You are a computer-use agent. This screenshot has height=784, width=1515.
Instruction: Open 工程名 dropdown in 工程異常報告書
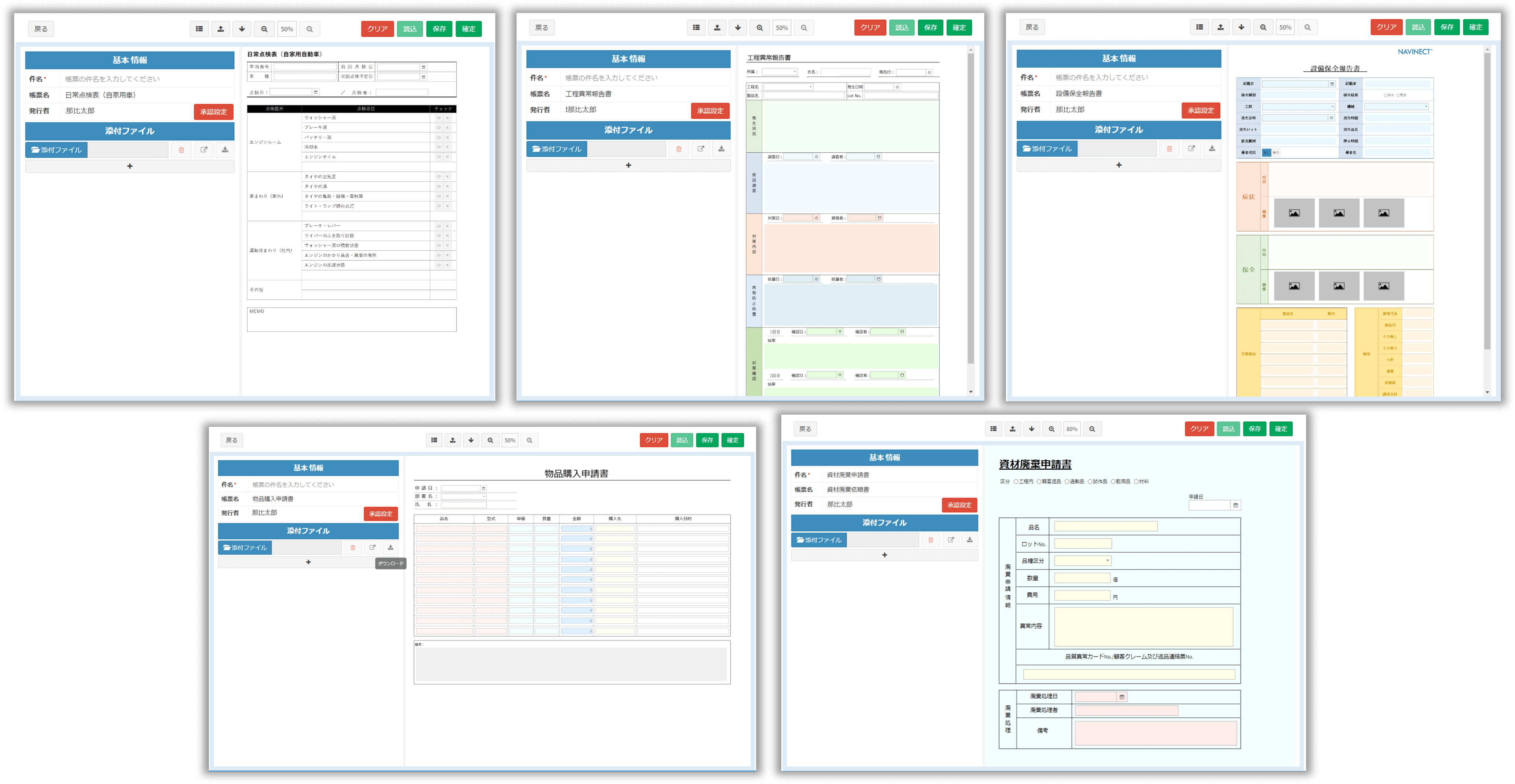point(788,87)
